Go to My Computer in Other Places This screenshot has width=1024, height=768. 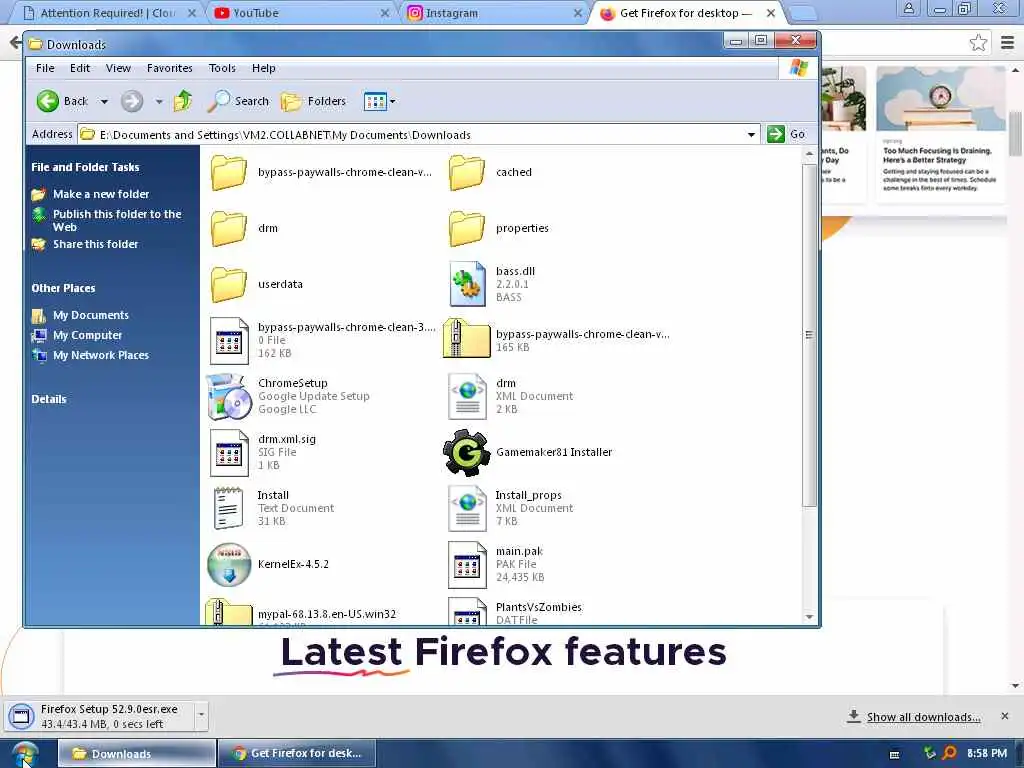[88, 335]
